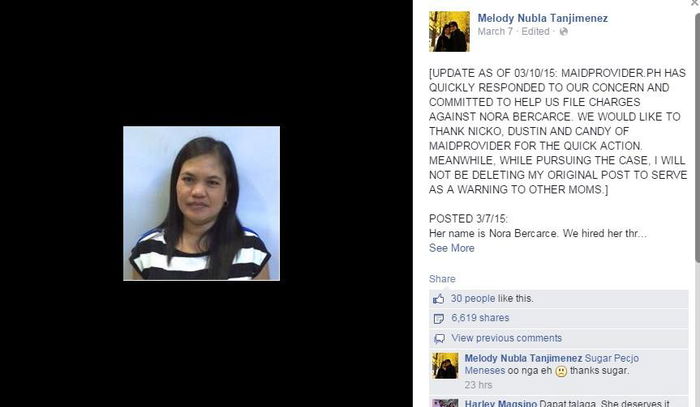Click the thumbs-up like icon
The width and height of the screenshot is (700, 407).
(438, 299)
